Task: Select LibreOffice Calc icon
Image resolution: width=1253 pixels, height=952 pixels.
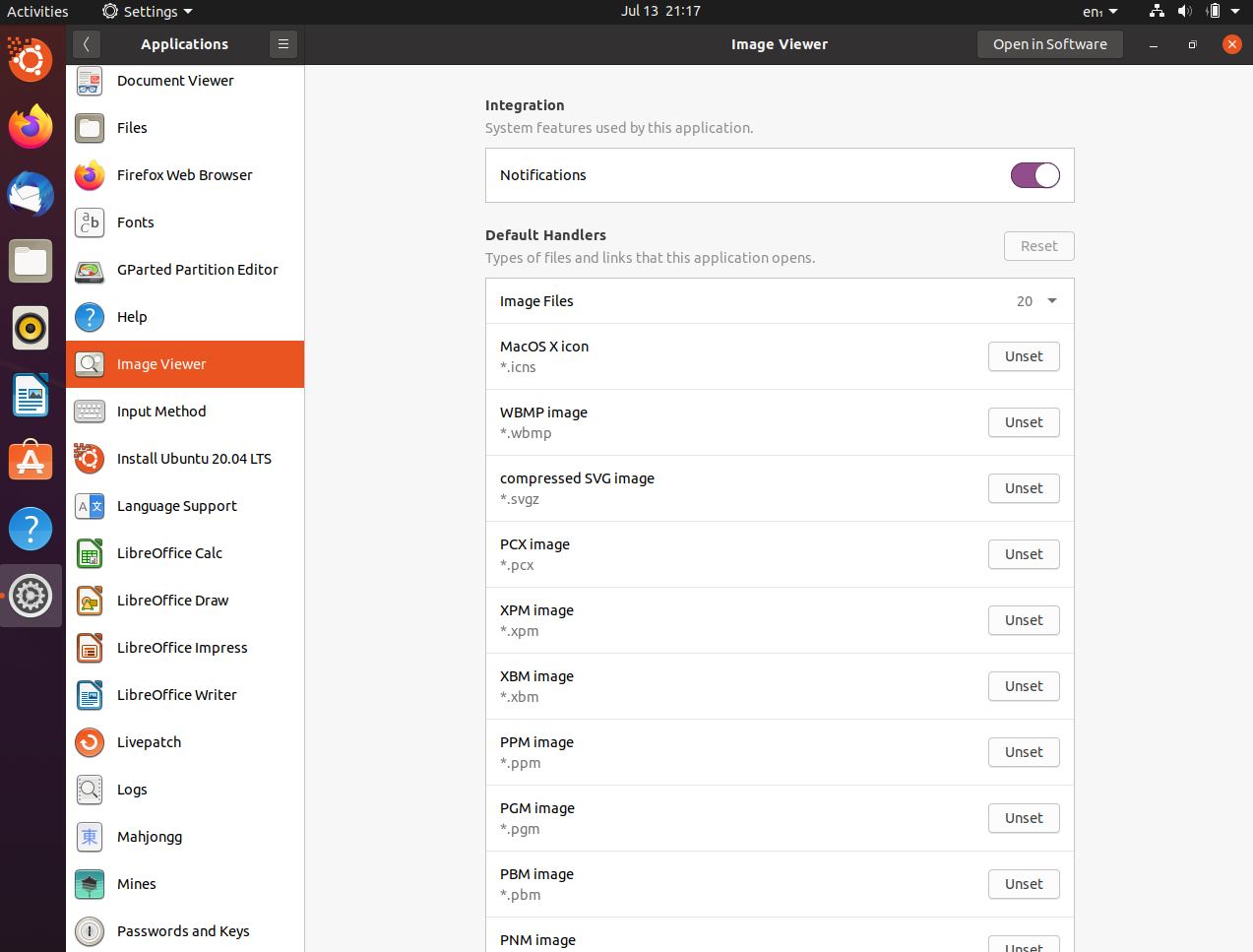Action: pos(90,553)
